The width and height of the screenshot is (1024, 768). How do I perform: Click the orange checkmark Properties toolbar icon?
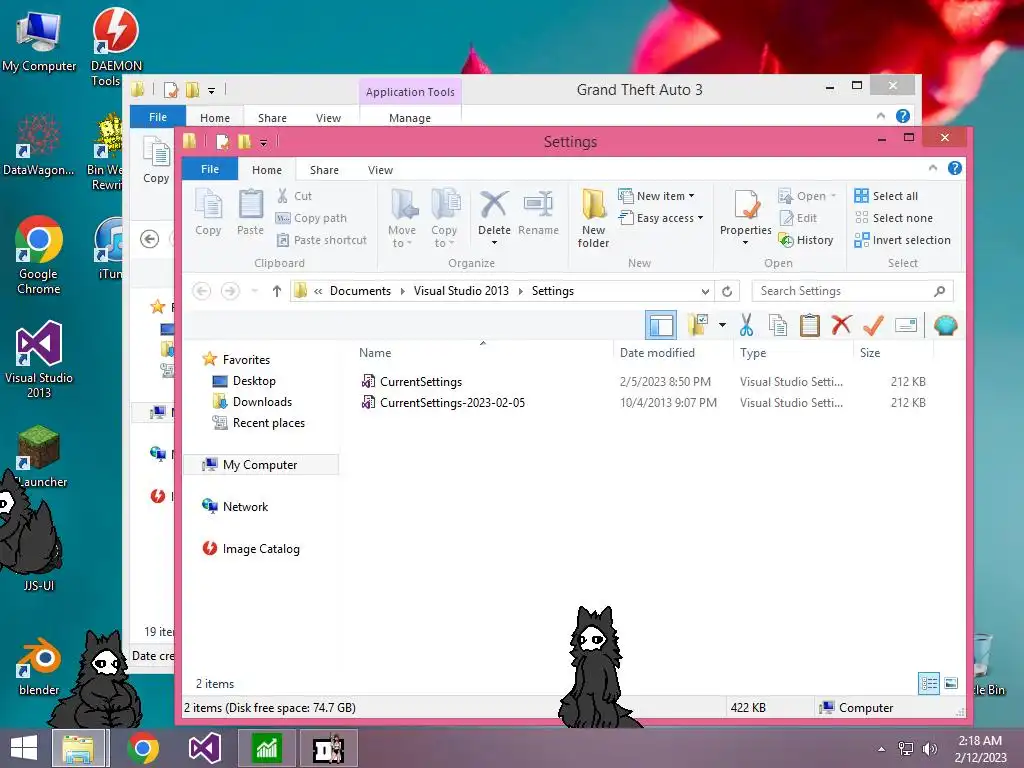(873, 325)
